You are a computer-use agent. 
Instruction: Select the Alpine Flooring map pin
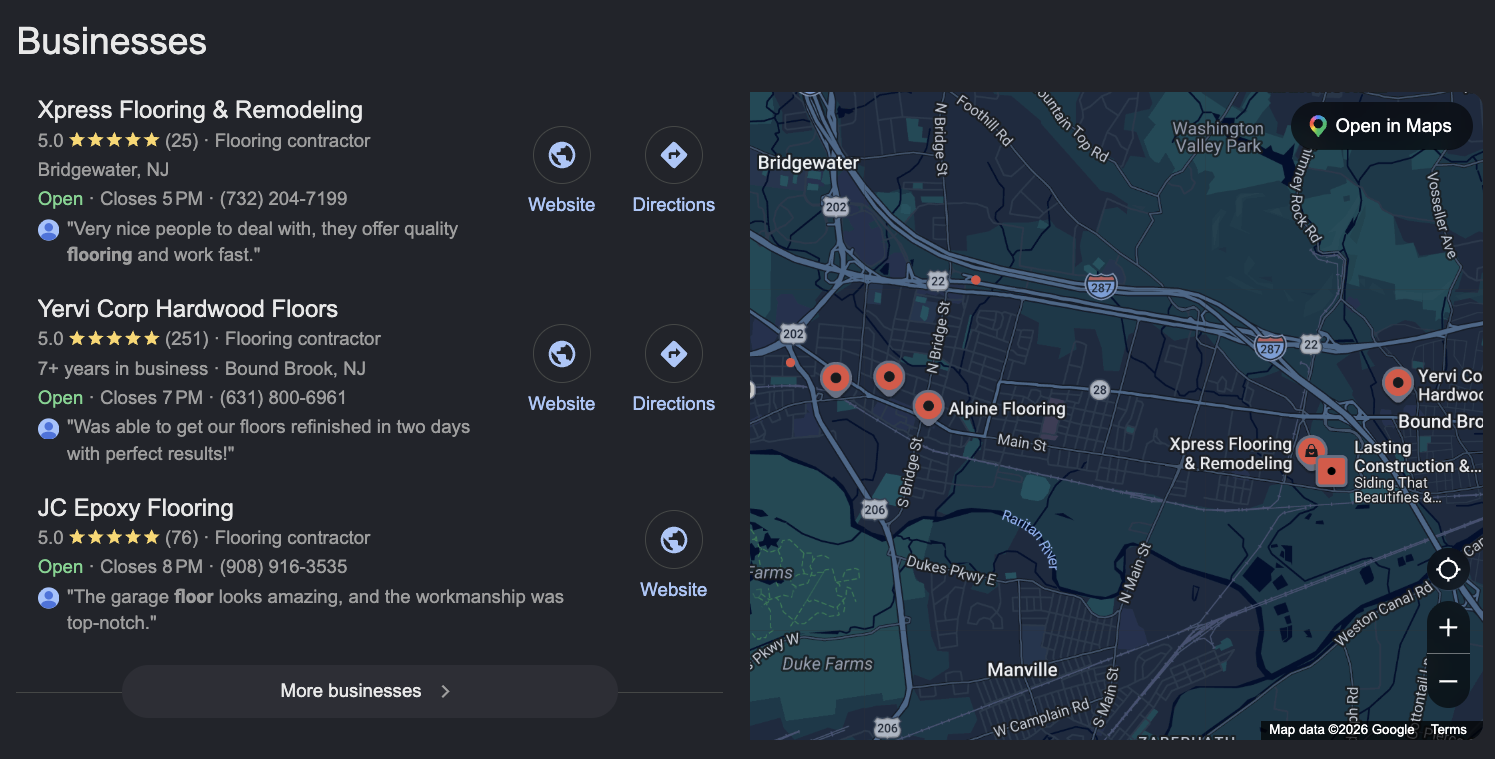tap(929, 407)
